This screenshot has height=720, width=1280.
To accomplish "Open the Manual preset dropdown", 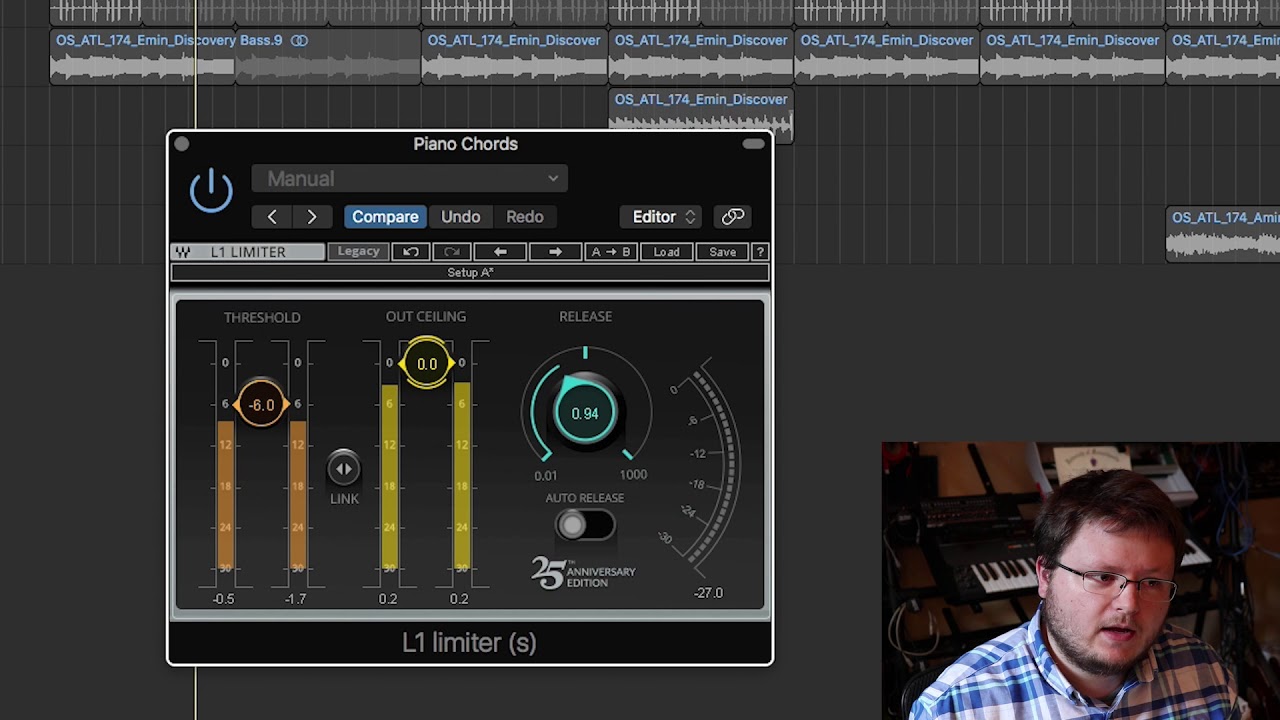I will (x=410, y=179).
